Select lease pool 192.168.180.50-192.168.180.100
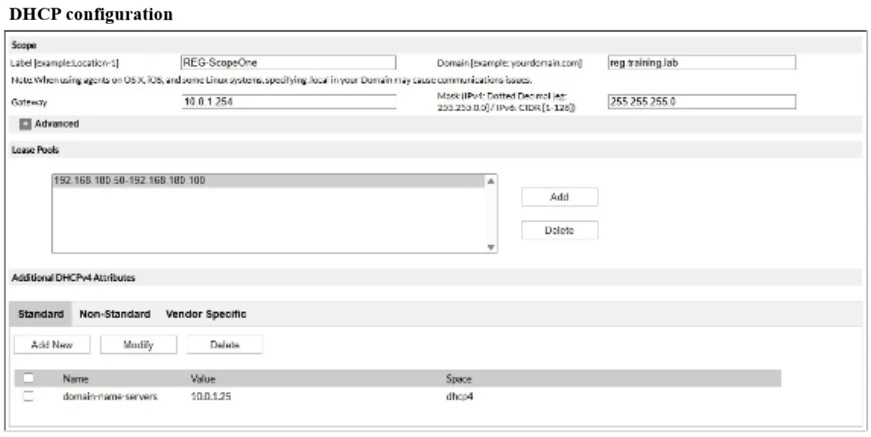The image size is (871, 437). (269, 181)
